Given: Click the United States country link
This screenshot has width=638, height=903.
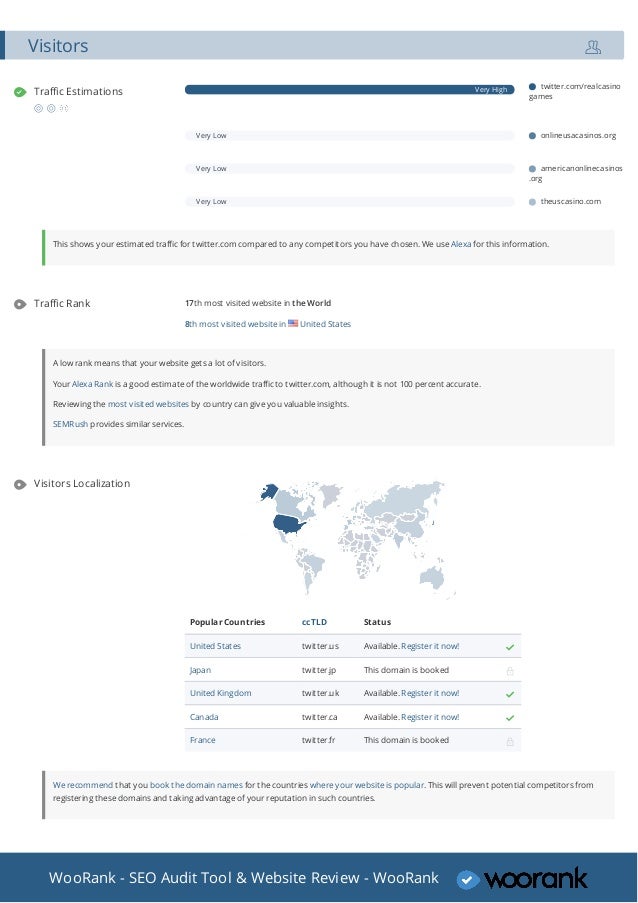Looking at the screenshot, I should [x=215, y=646].
